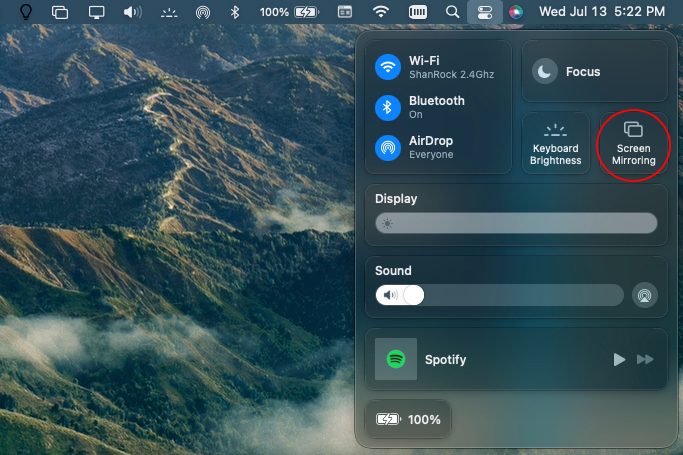Open Screen Mirroring icon in menu bar
The width and height of the screenshot is (683, 455).
pyautogui.click(x=60, y=12)
